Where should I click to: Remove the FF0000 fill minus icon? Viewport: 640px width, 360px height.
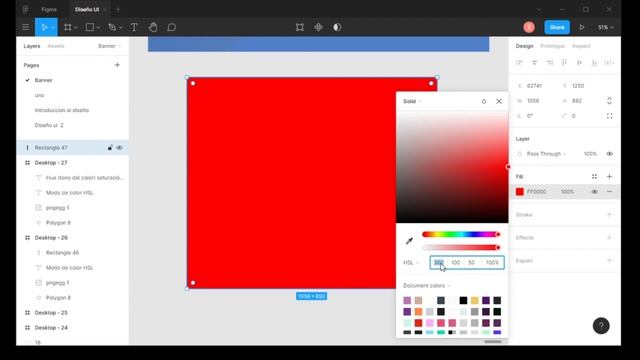click(609, 191)
